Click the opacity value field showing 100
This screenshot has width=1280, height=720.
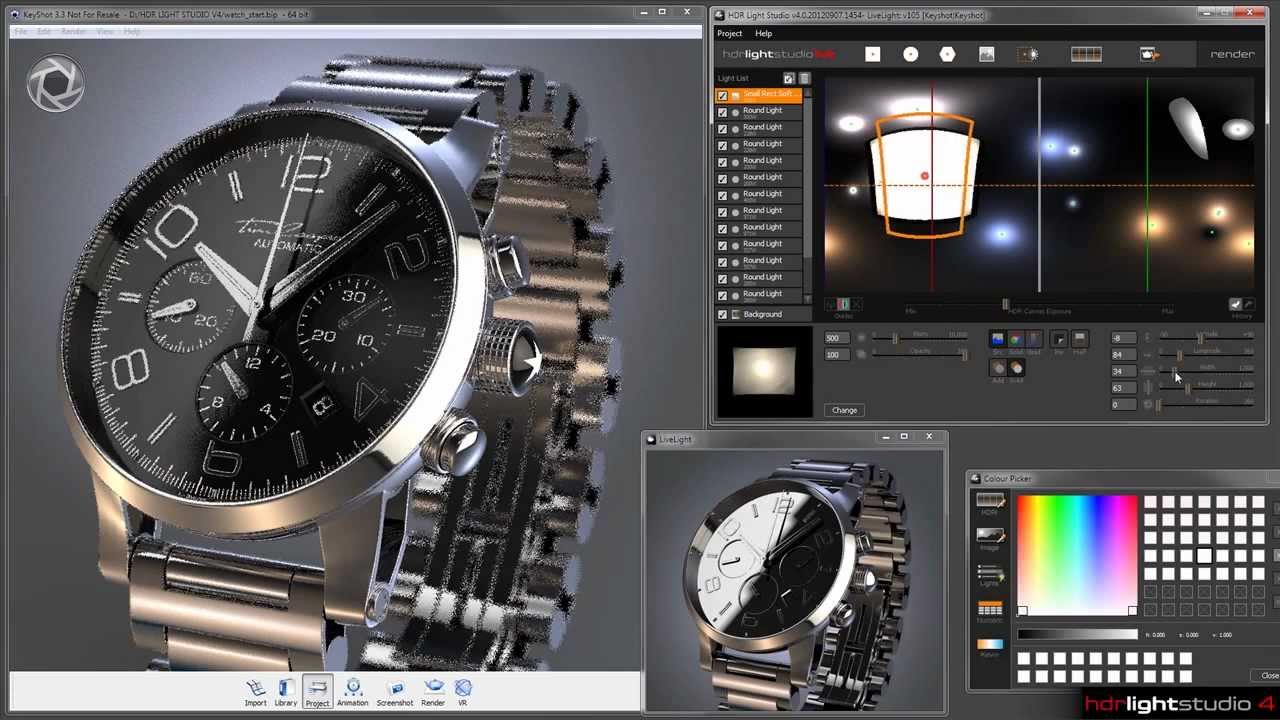tap(837, 355)
